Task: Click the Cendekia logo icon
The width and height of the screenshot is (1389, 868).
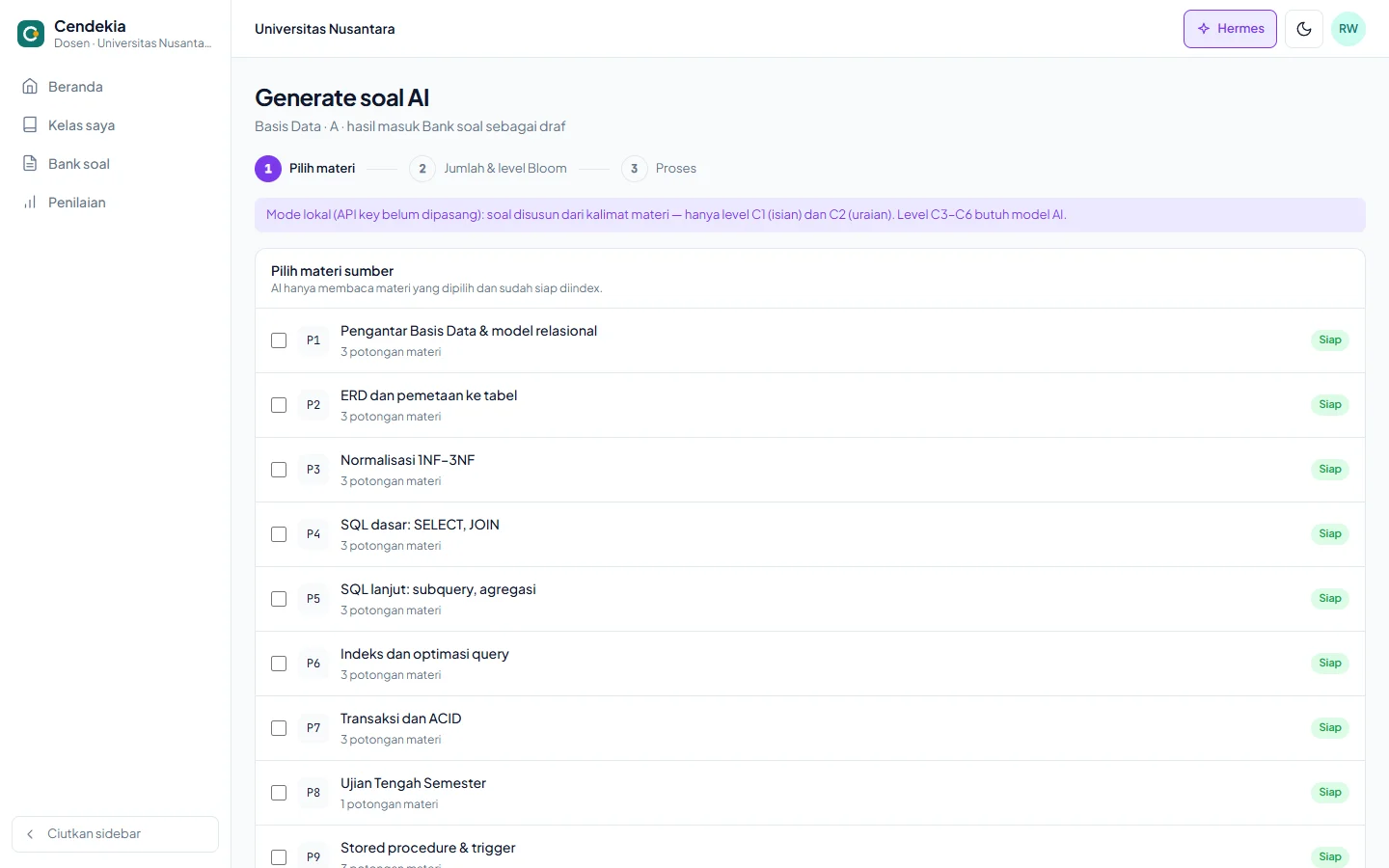Action: coord(31,34)
